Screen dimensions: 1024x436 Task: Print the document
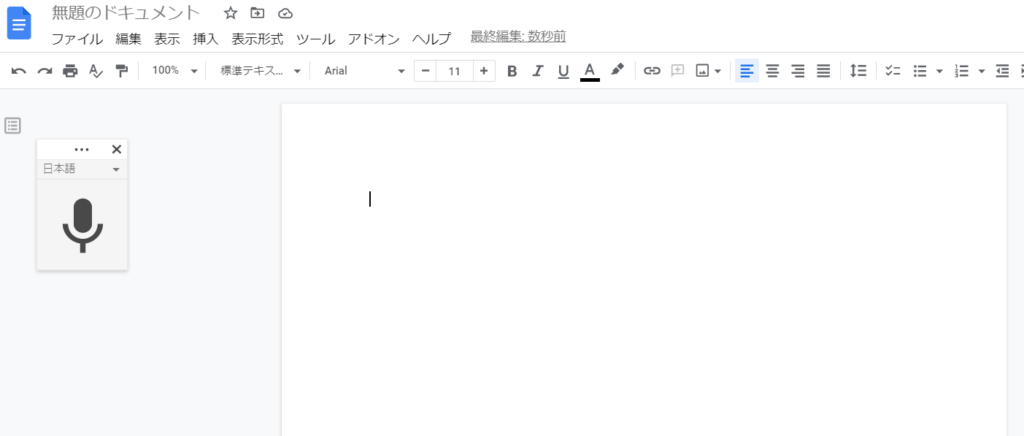coord(70,71)
